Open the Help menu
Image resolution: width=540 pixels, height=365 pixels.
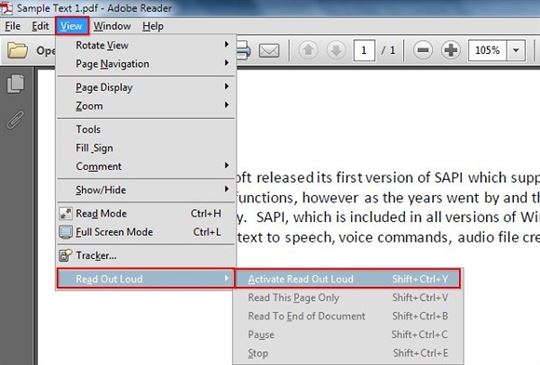click(x=153, y=26)
